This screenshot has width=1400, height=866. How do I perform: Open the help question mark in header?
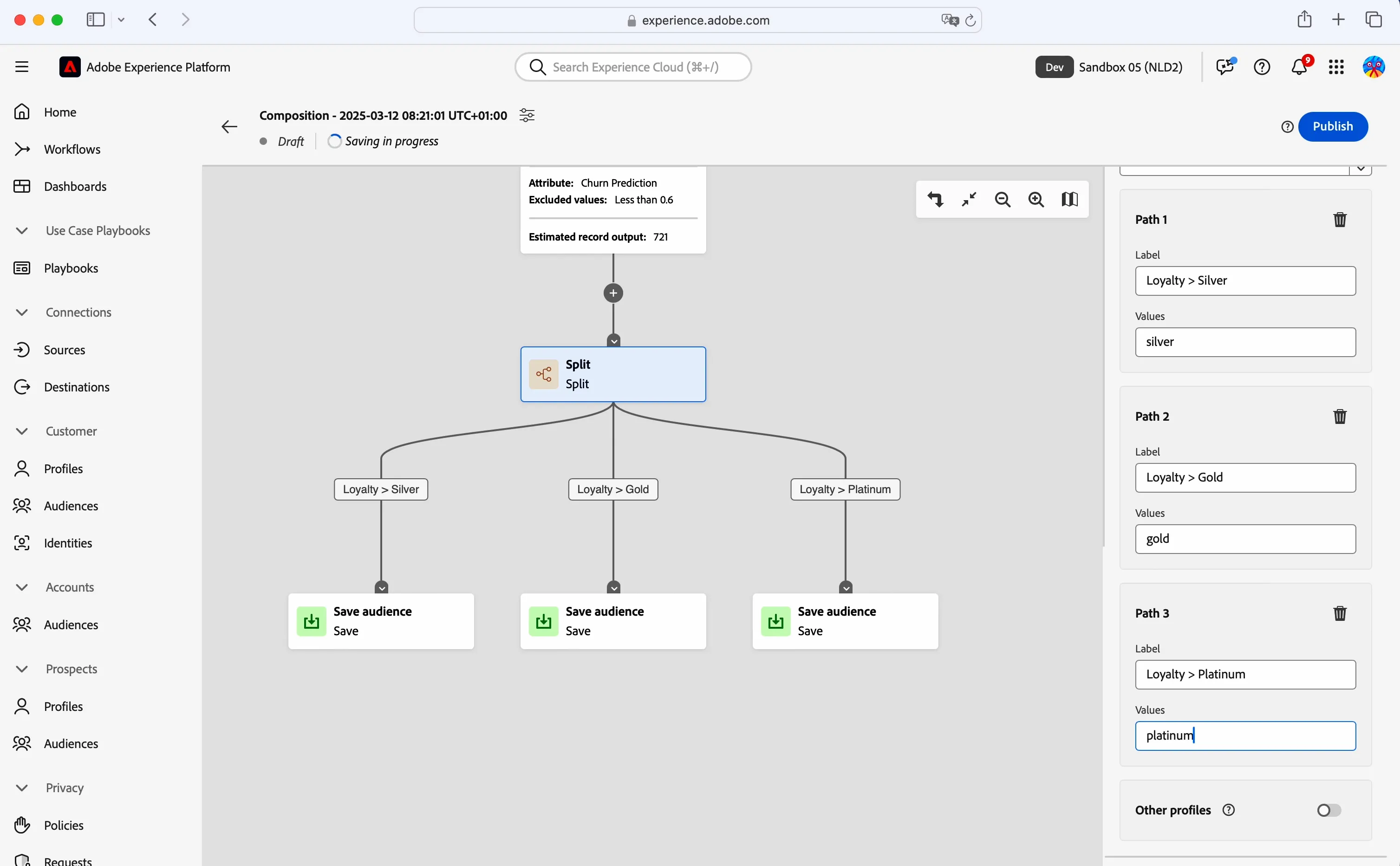[1262, 67]
